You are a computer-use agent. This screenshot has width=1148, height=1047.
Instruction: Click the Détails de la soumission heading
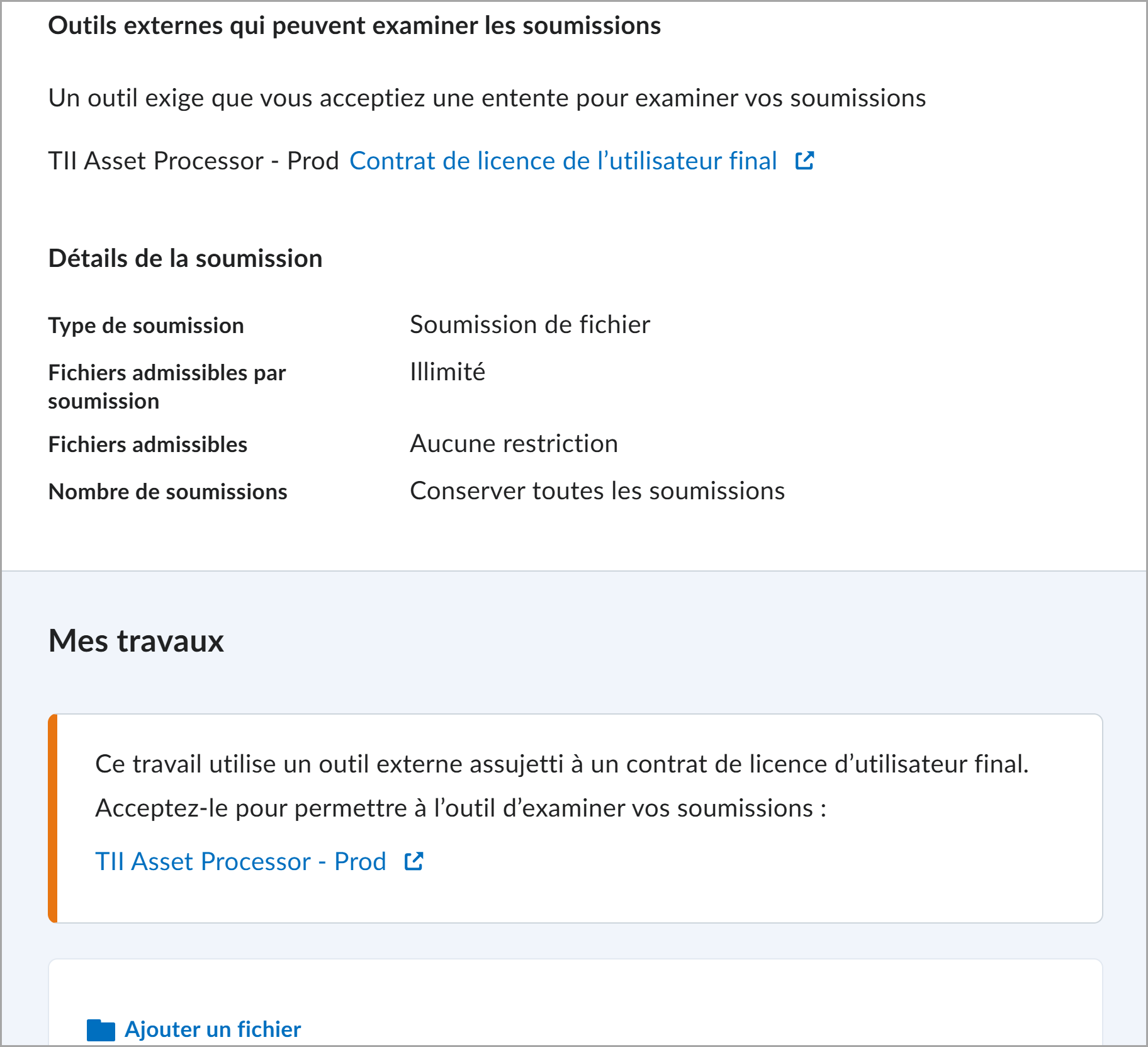[x=185, y=258]
